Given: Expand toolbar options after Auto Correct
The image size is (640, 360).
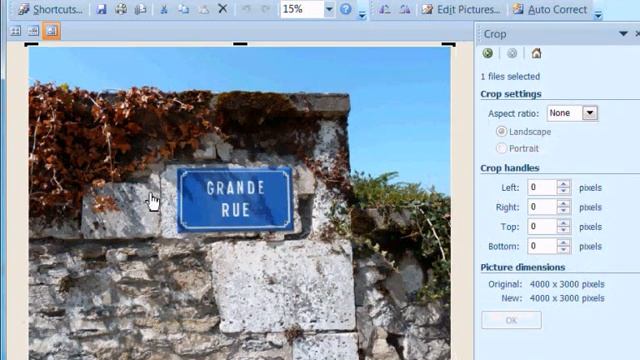Looking at the screenshot, I should coord(598,16).
